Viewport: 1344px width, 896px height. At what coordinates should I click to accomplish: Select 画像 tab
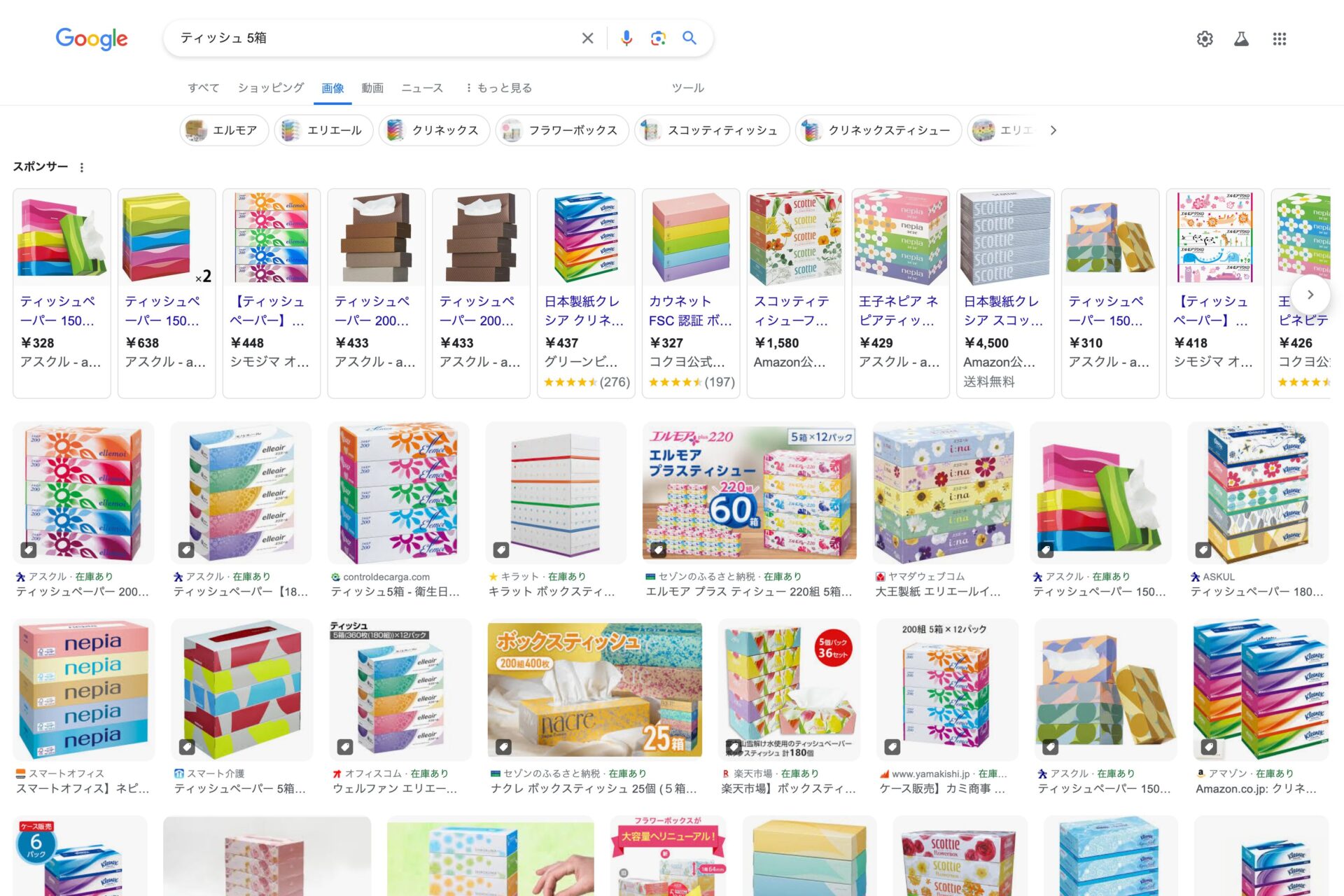click(x=332, y=88)
